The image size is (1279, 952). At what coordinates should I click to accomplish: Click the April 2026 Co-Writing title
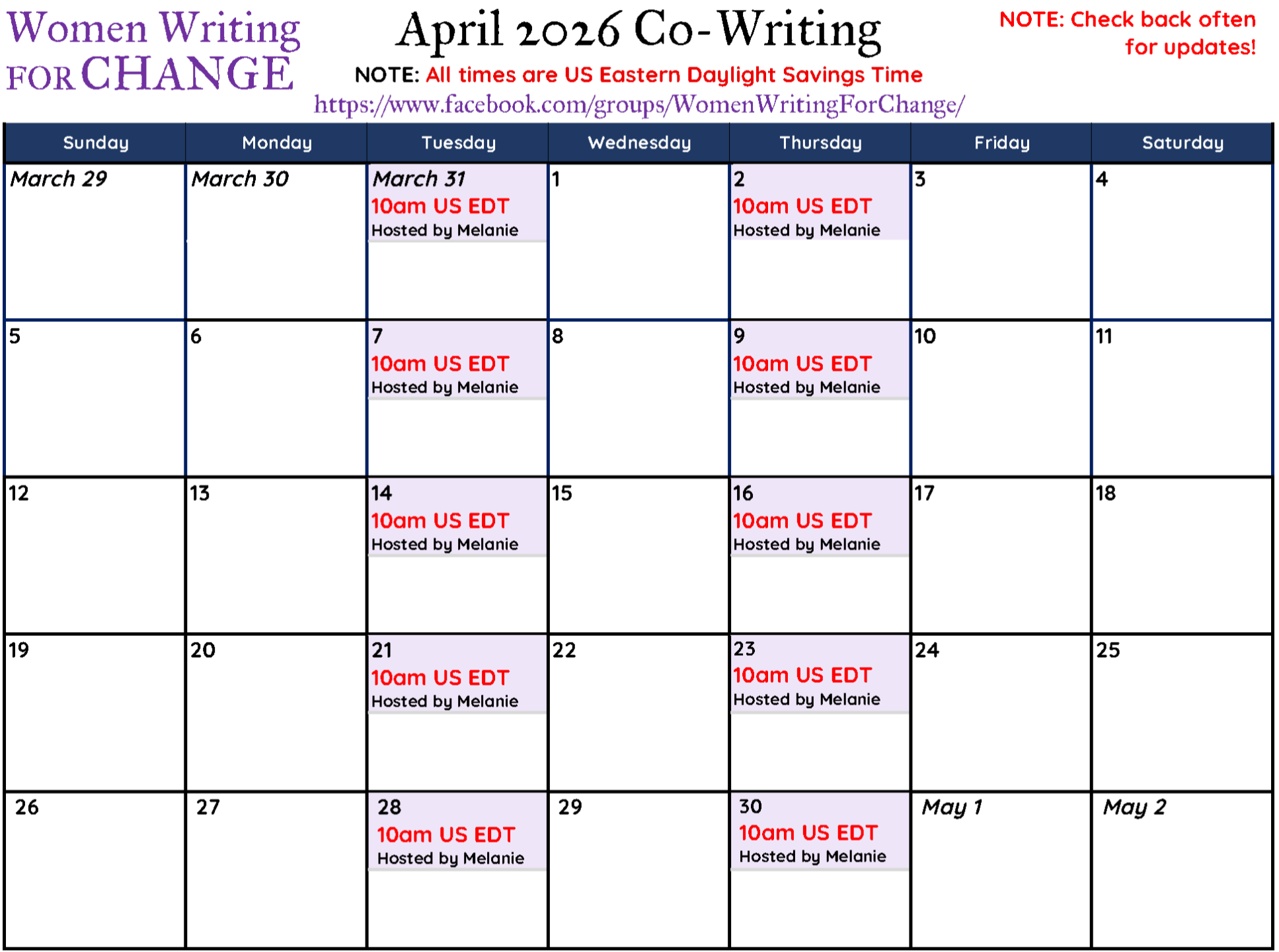(639, 30)
